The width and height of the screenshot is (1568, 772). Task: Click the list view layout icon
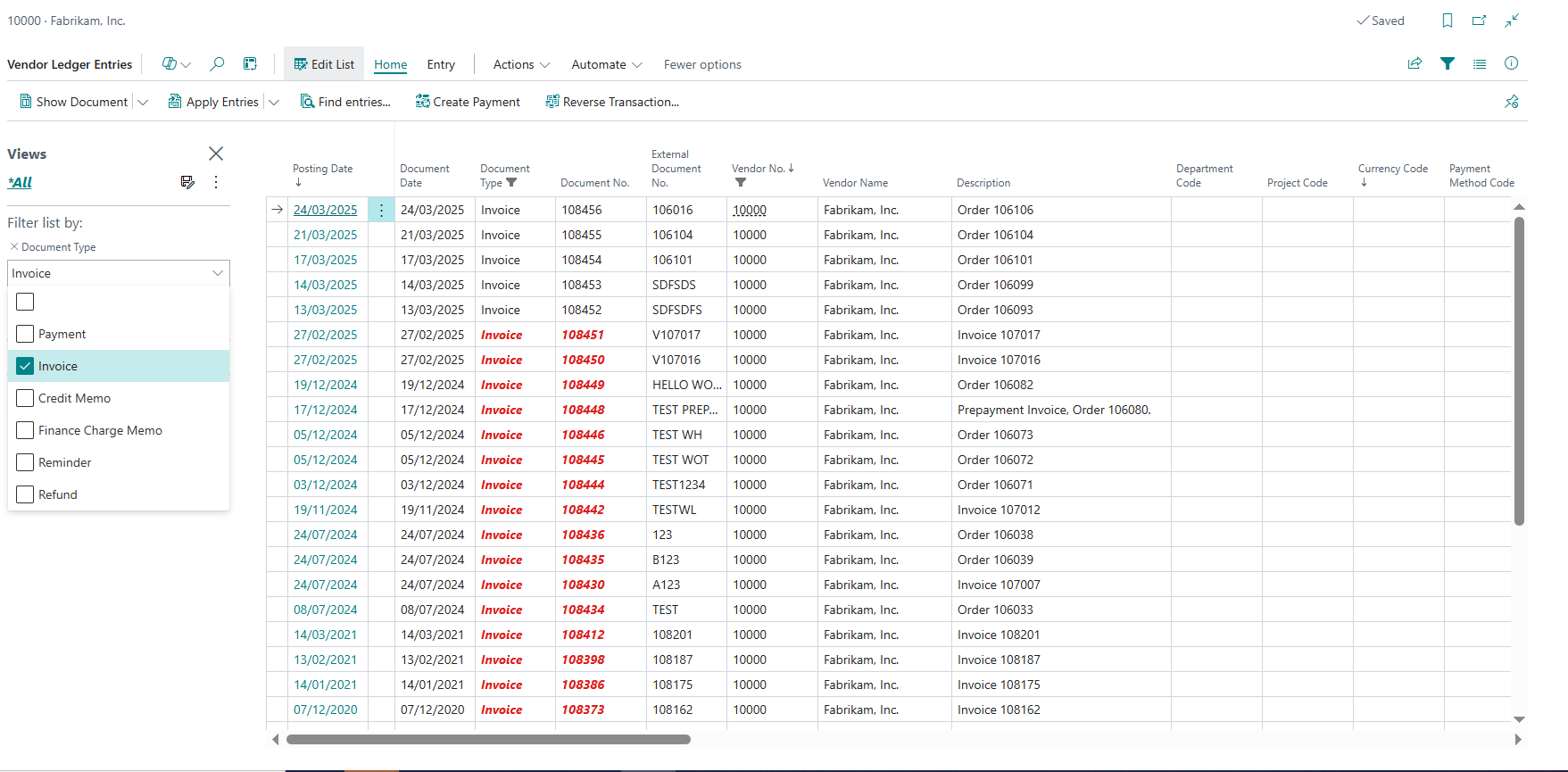[1480, 63]
